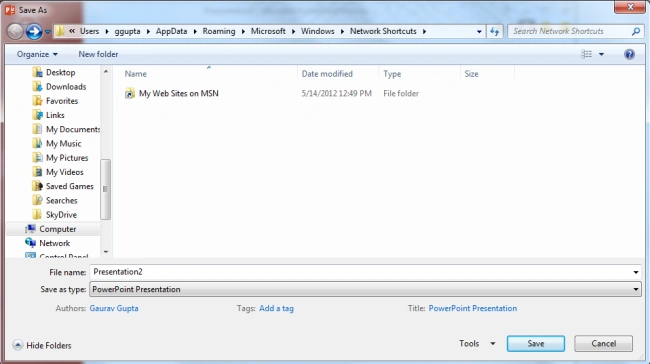
Task: Click the refresh icon beside address bar
Action: click(495, 32)
